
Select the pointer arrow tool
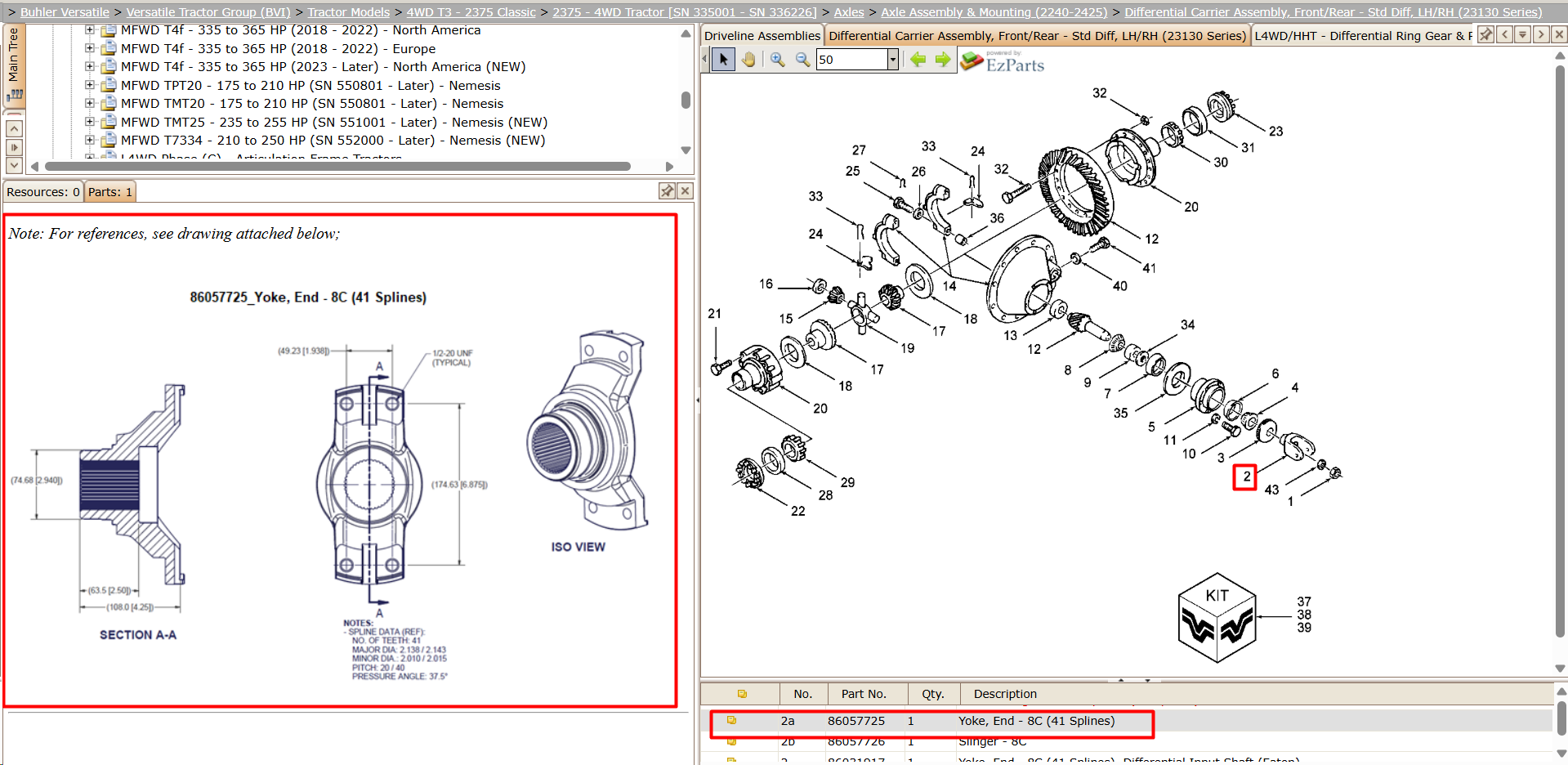pos(723,60)
